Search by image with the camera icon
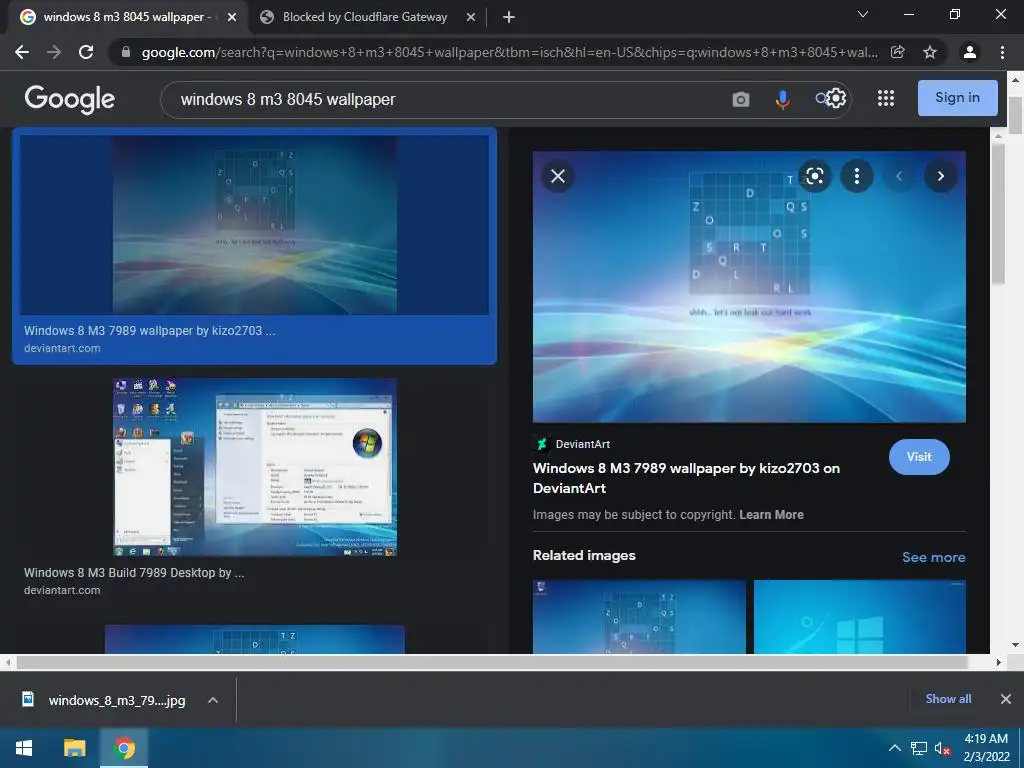1024x768 pixels. [x=741, y=99]
